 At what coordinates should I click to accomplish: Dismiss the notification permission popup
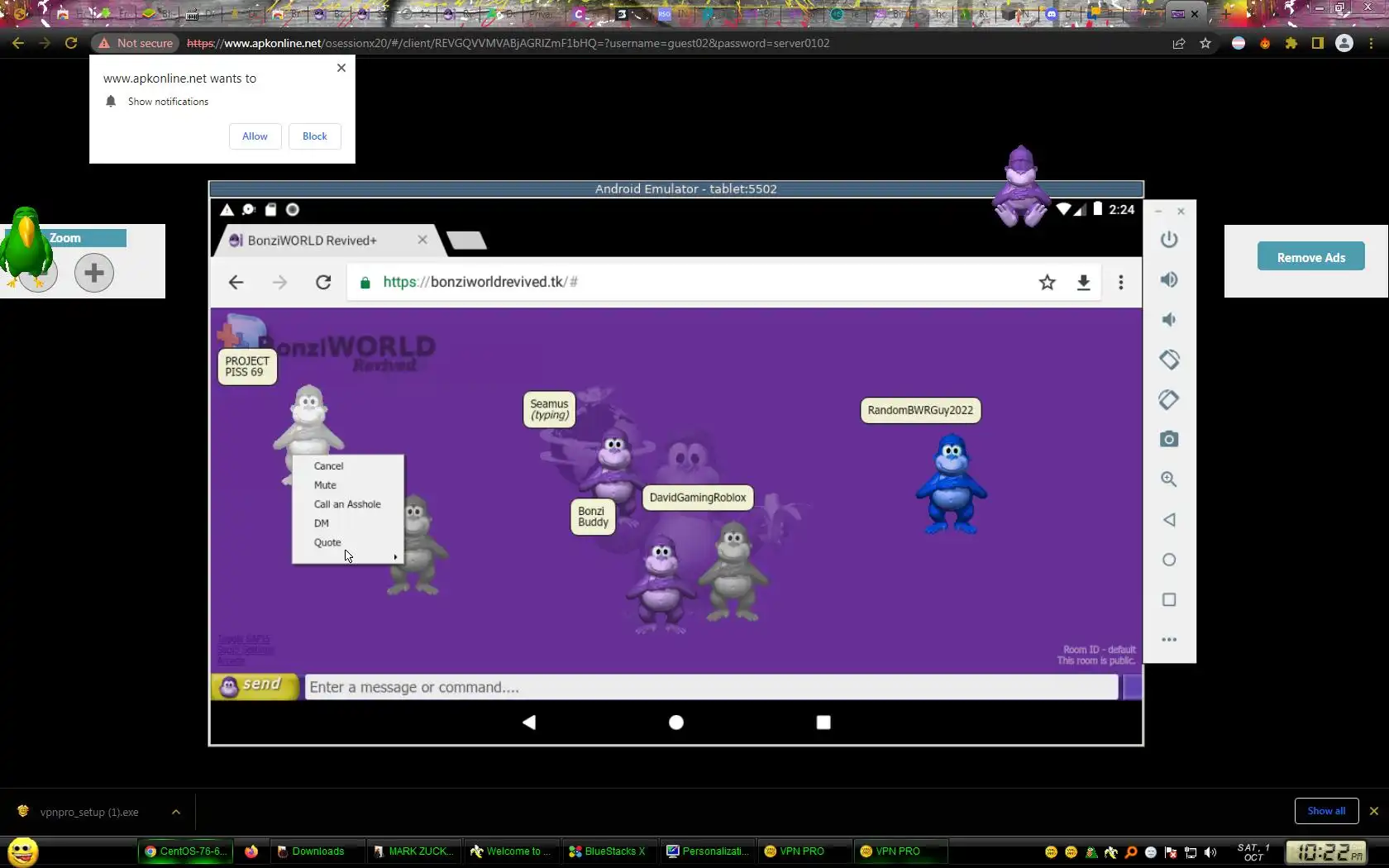pyautogui.click(x=341, y=68)
